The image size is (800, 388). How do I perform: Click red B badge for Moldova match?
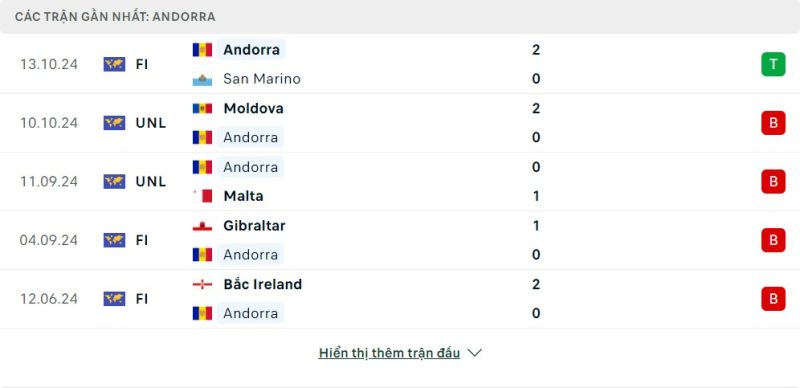pyautogui.click(x=773, y=123)
